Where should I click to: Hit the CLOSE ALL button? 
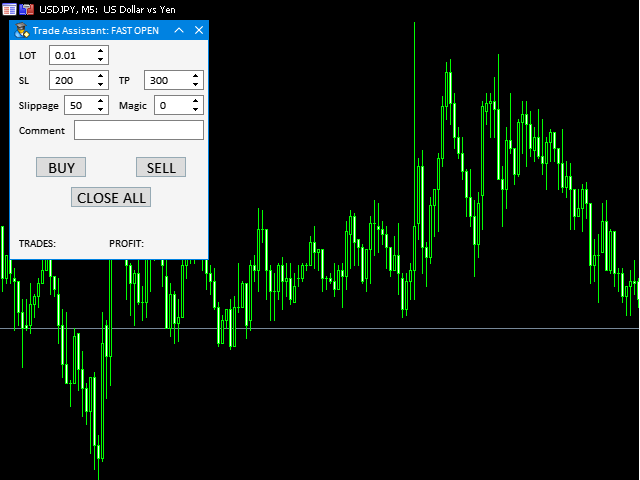(111, 198)
